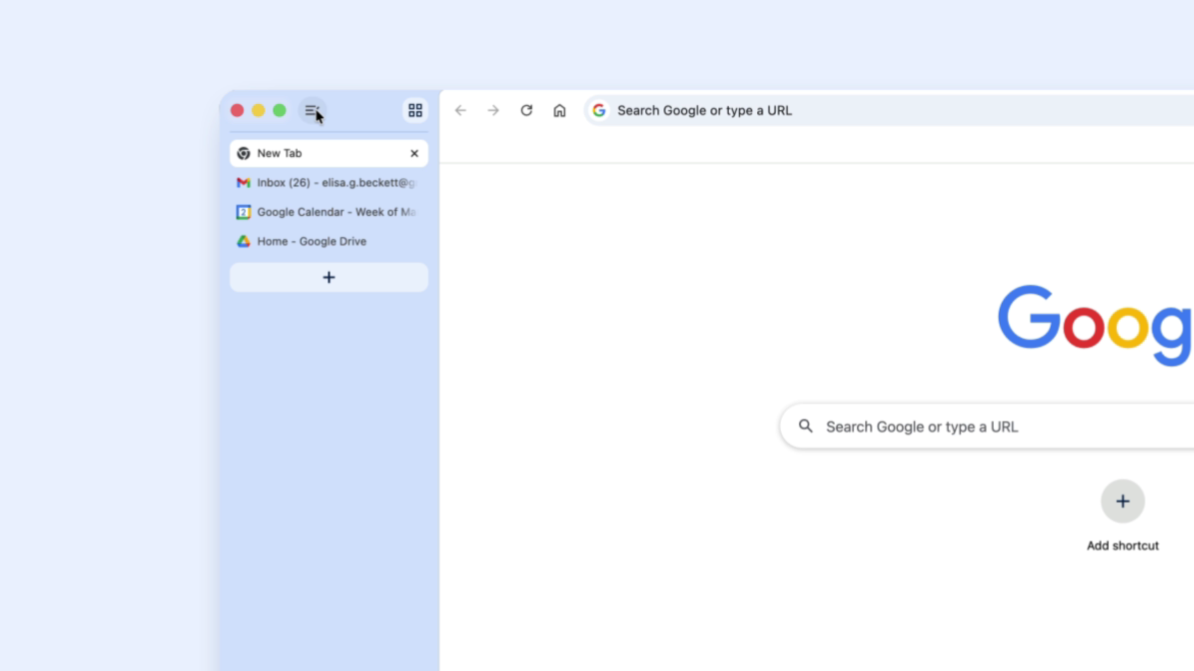This screenshot has height=671, width=1194.
Task: Click the Gmail favicon next to Inbox tab
Action: [x=242, y=182]
